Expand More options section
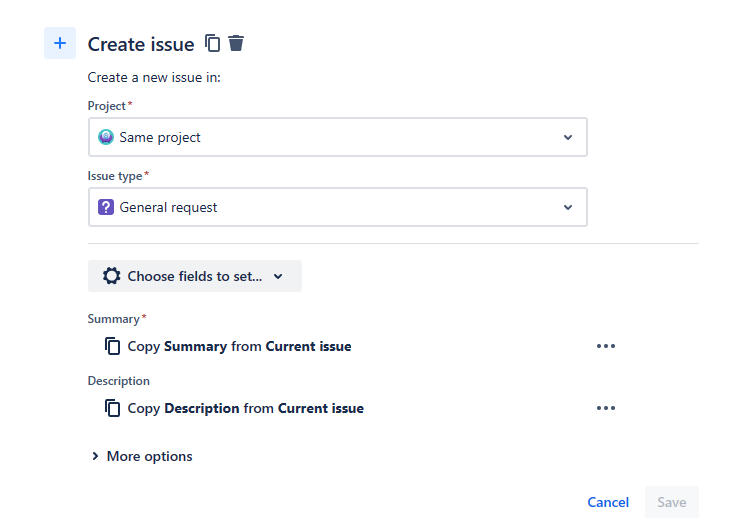751x527 pixels. click(141, 456)
